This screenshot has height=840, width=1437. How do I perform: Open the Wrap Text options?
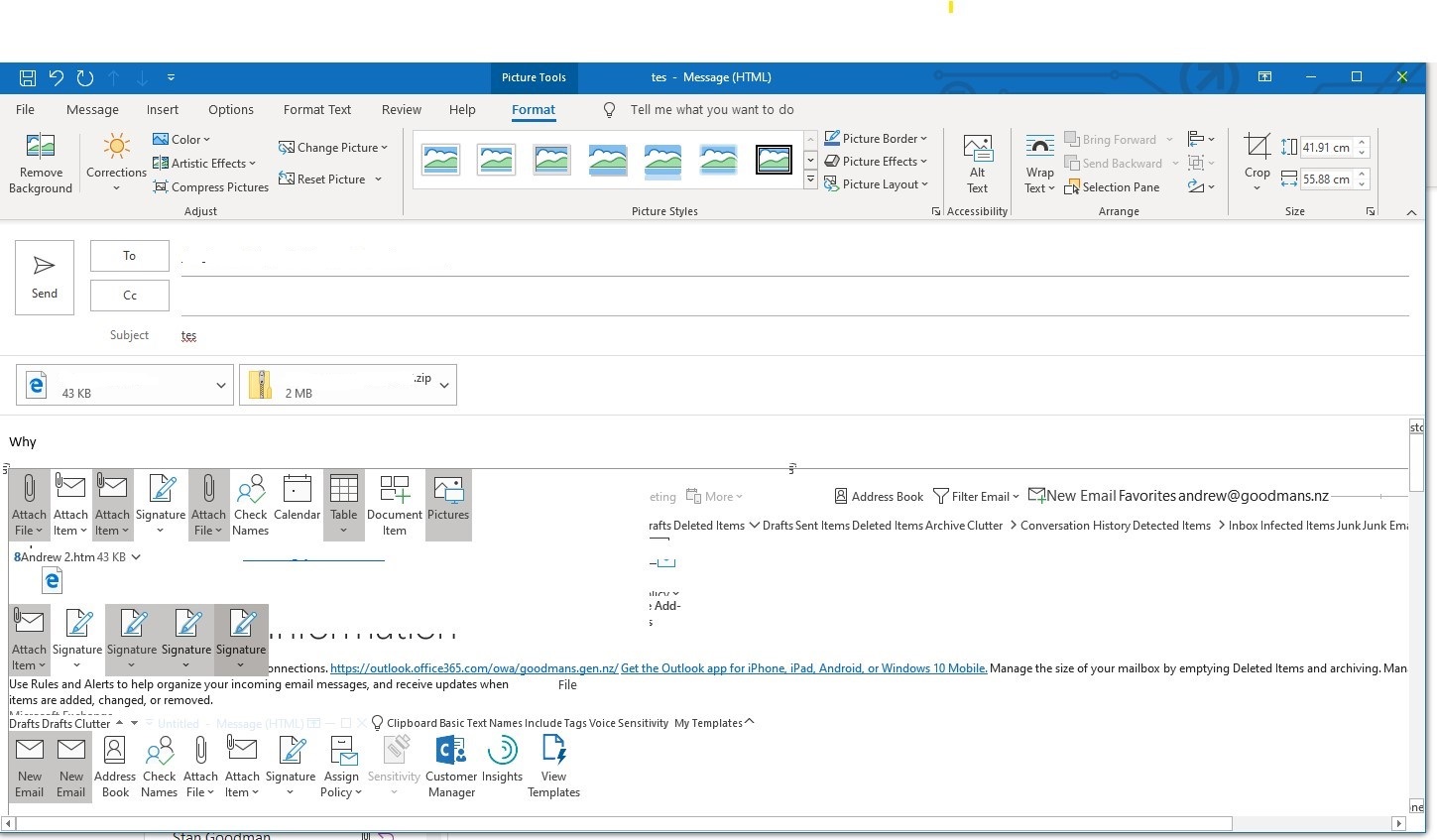pyautogui.click(x=1039, y=164)
